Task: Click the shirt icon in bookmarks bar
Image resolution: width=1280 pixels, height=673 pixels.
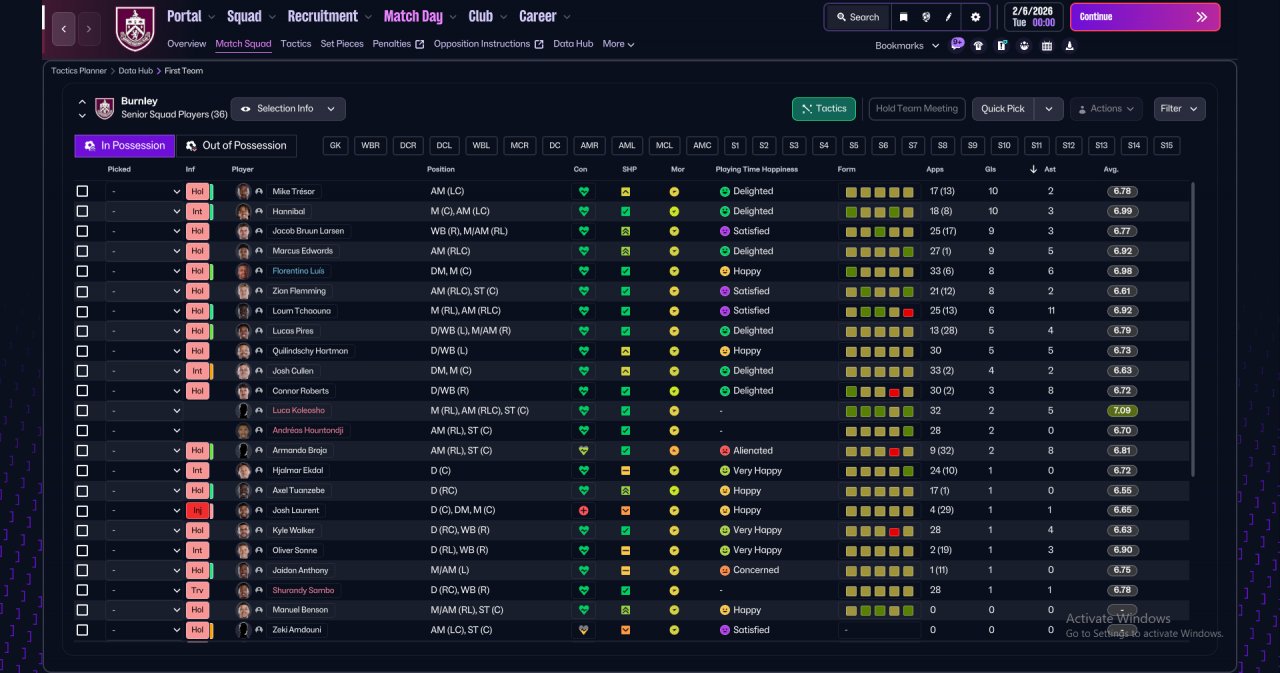Action: click(x=978, y=45)
